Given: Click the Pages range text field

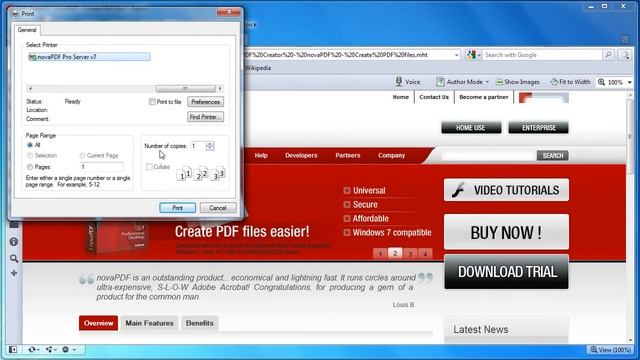Looking at the screenshot, I should [102, 167].
